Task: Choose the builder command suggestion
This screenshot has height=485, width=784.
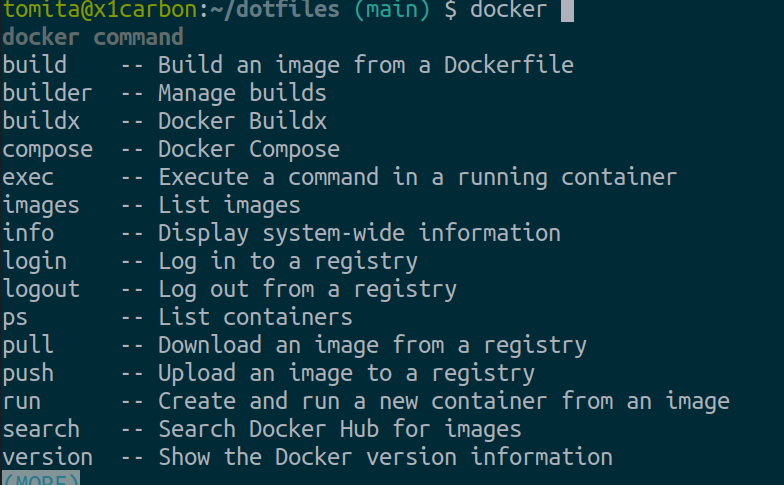Action: (x=47, y=94)
